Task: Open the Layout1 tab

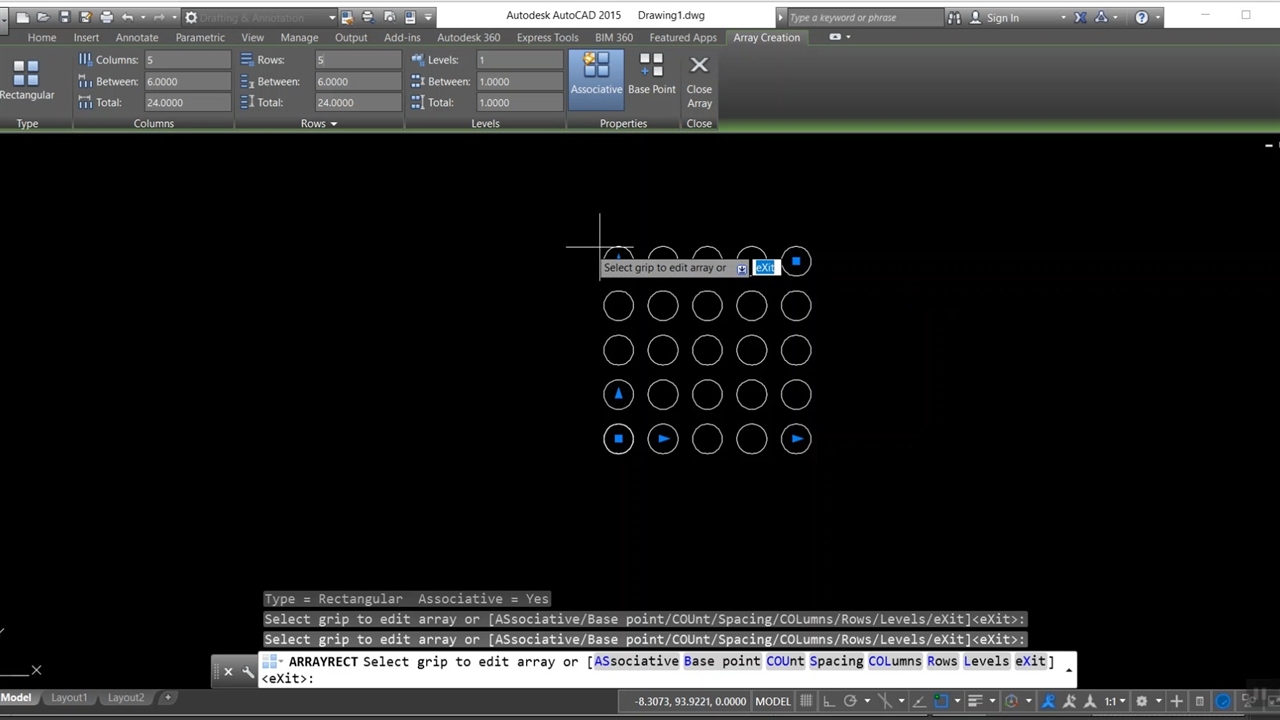Action: pyautogui.click(x=69, y=697)
